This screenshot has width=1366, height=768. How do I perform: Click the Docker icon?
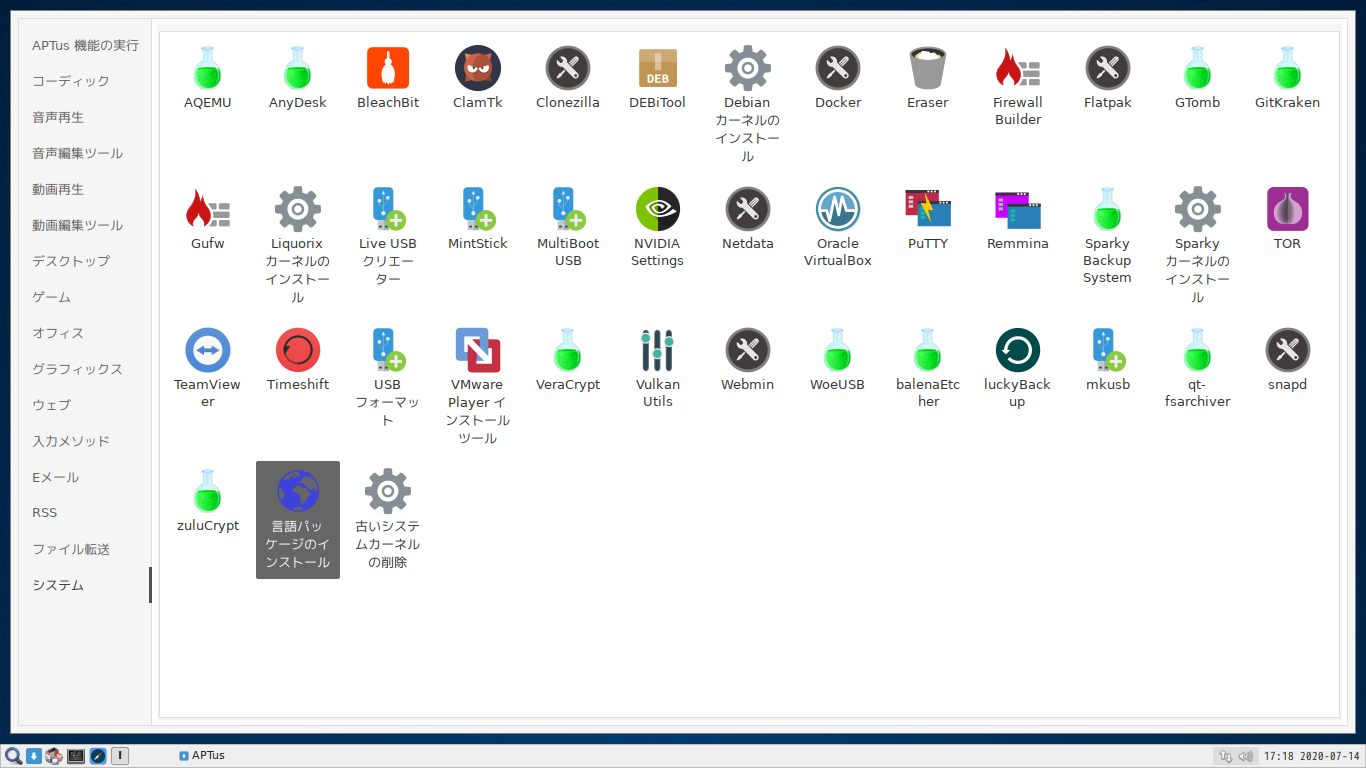click(838, 68)
